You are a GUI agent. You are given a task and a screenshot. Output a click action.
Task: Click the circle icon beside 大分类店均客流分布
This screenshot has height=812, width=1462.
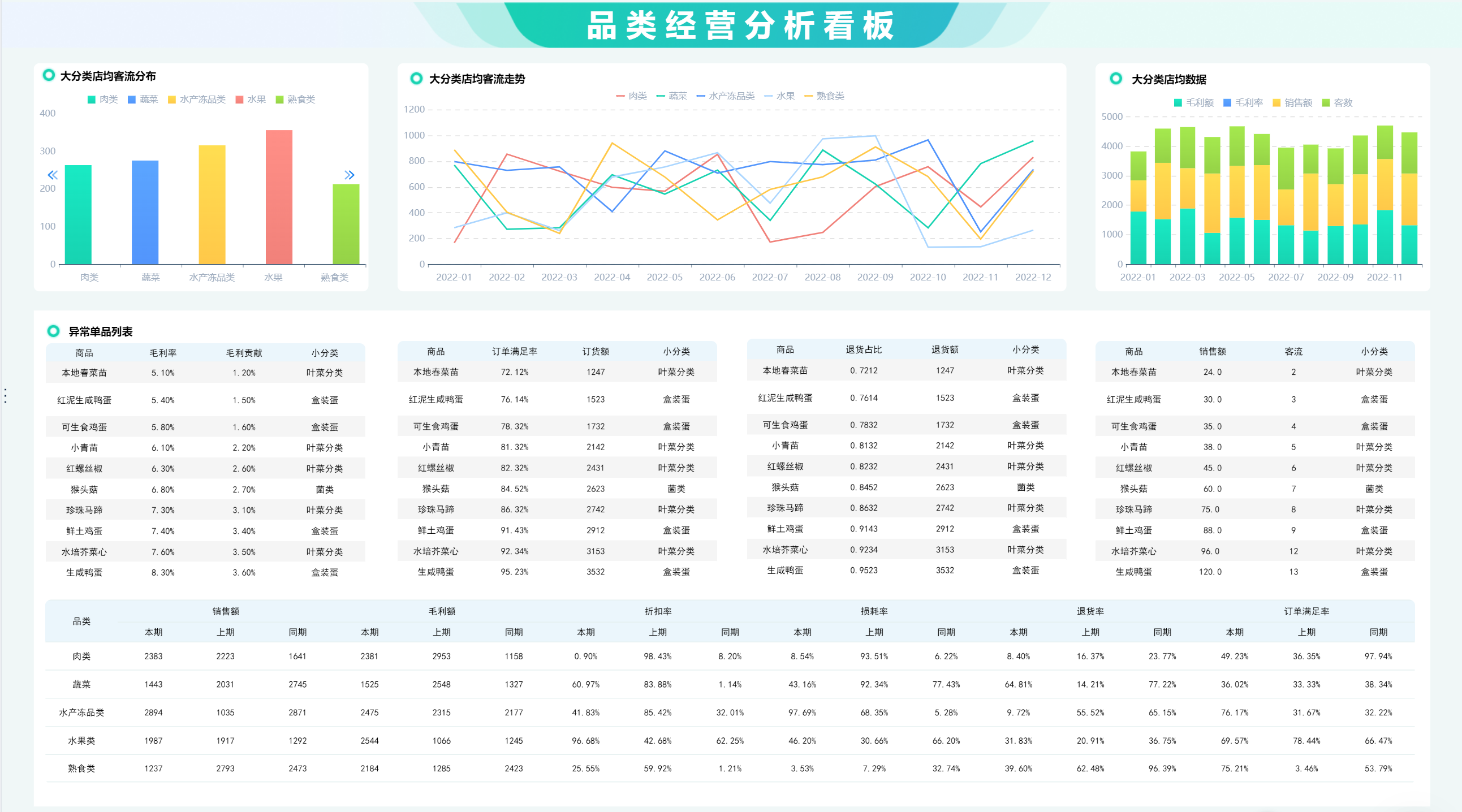coord(49,75)
